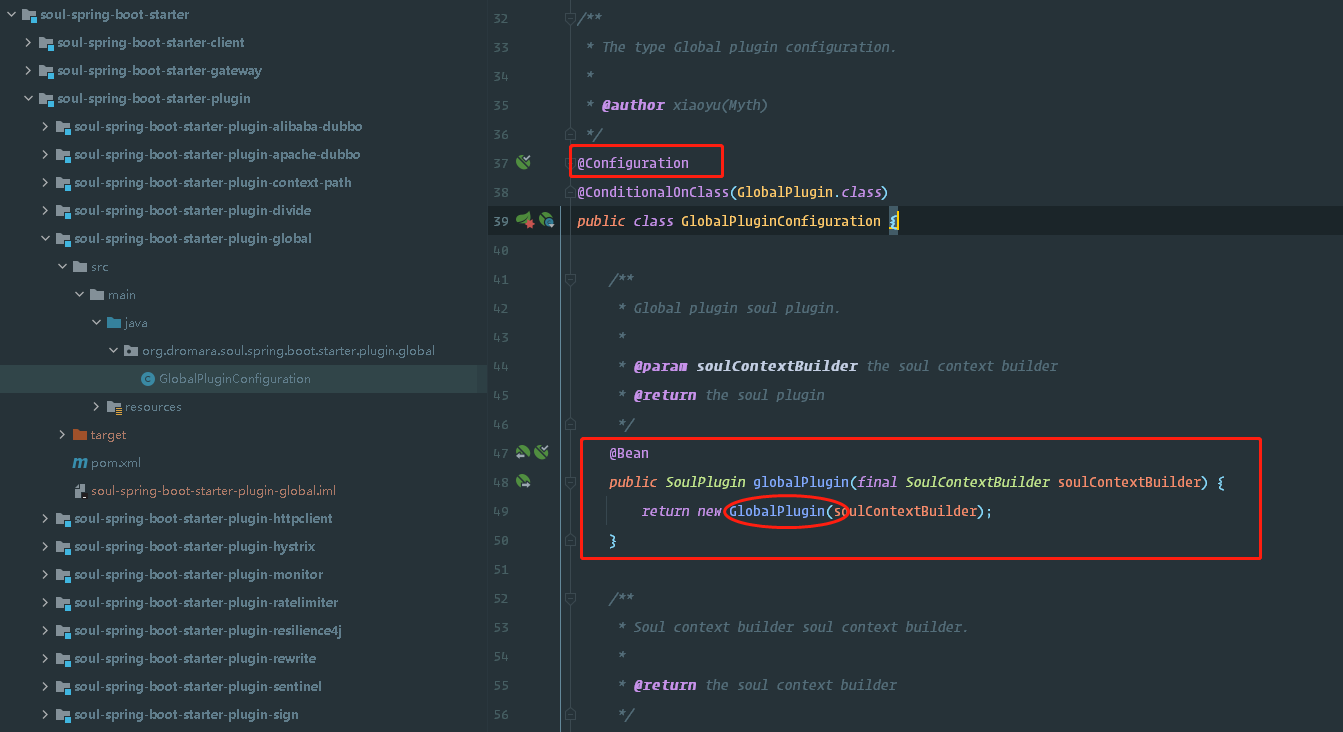Image resolution: width=1343 pixels, height=732 pixels.
Task: Click the orange target folder icon
Action: pos(81,435)
